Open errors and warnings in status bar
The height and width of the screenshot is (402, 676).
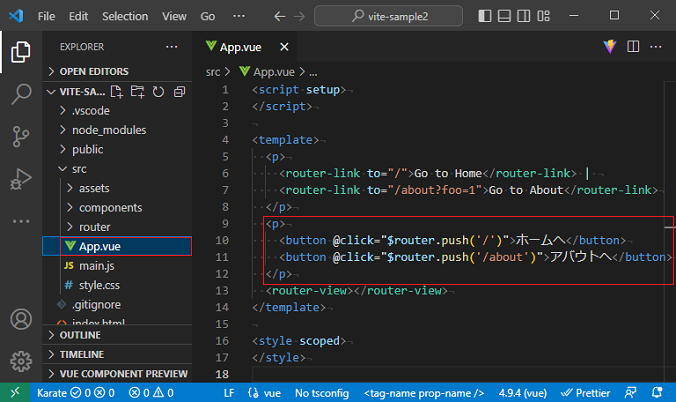pyautogui.click(x=151, y=393)
